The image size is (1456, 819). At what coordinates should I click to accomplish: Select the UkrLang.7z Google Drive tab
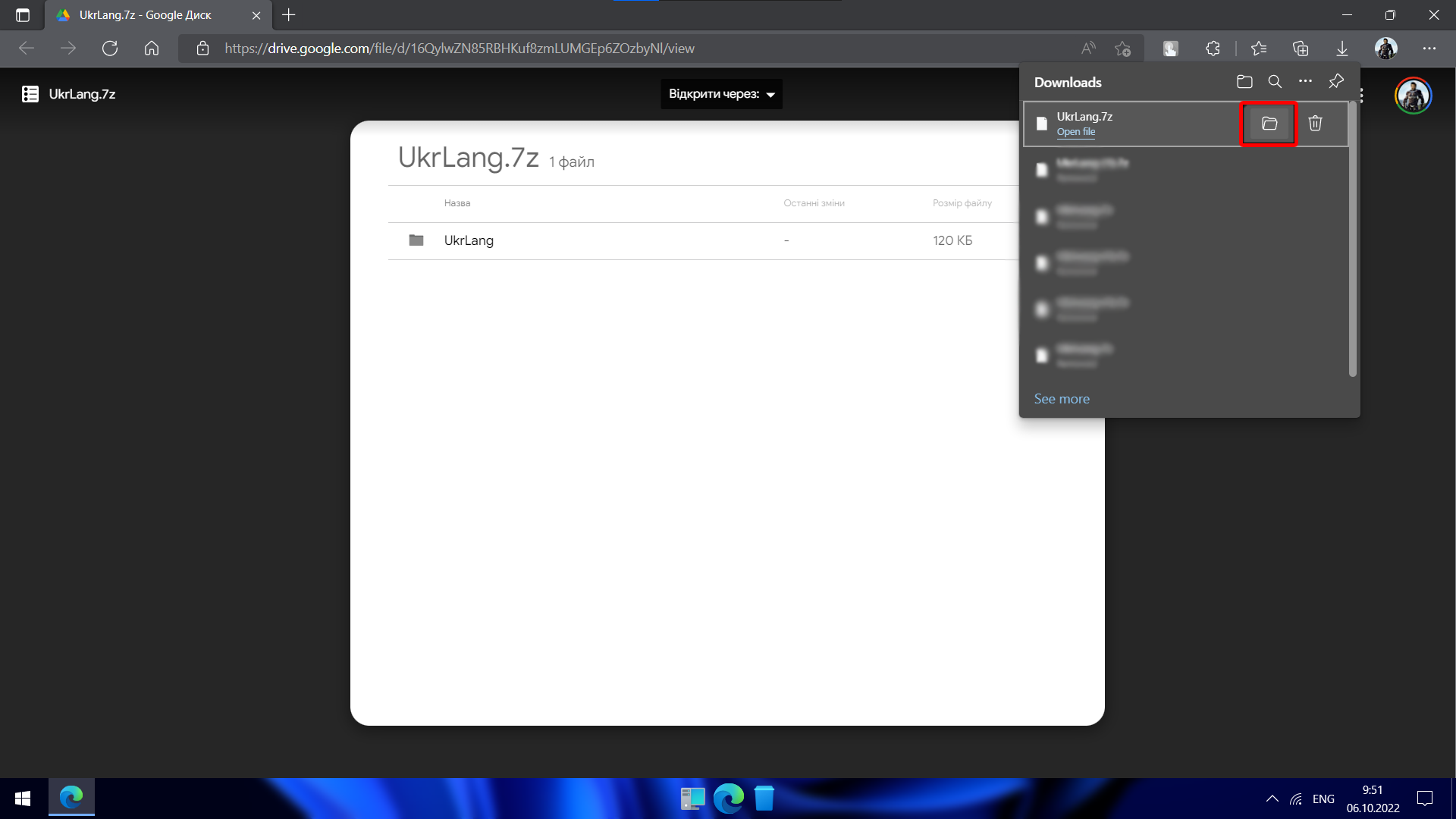146,15
